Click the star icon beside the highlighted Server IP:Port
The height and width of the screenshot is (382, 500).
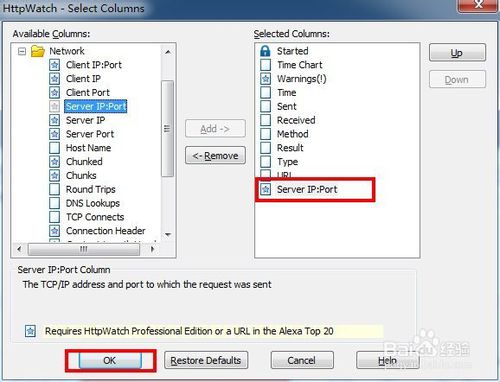pyautogui.click(x=54, y=106)
